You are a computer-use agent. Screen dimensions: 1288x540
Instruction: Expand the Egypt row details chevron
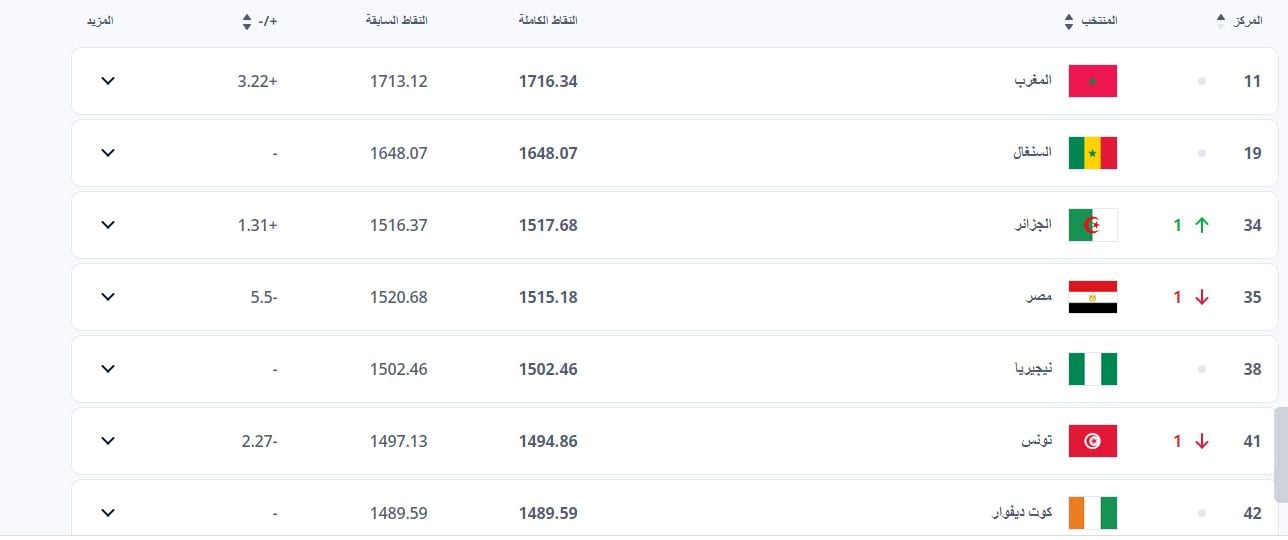click(108, 297)
